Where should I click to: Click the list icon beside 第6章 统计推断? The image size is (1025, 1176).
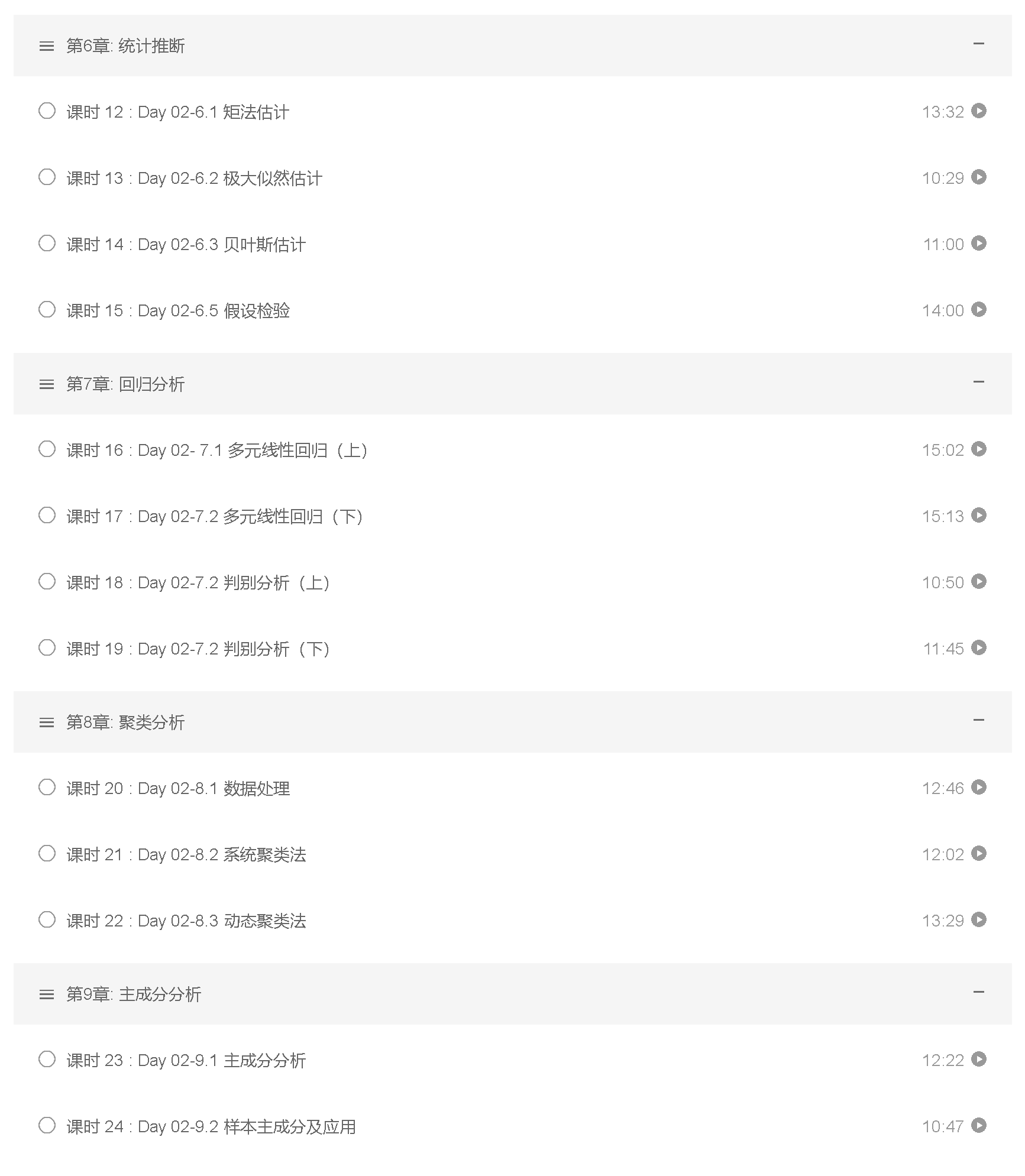[46, 46]
